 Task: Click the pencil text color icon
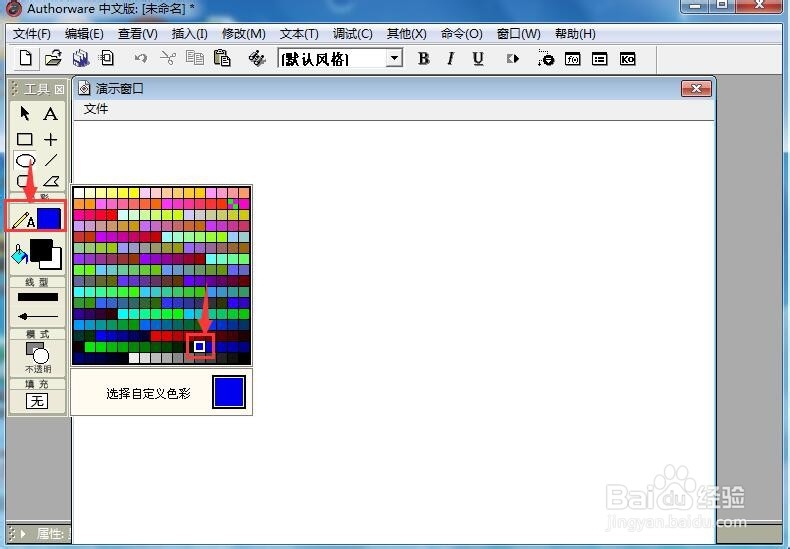23,220
